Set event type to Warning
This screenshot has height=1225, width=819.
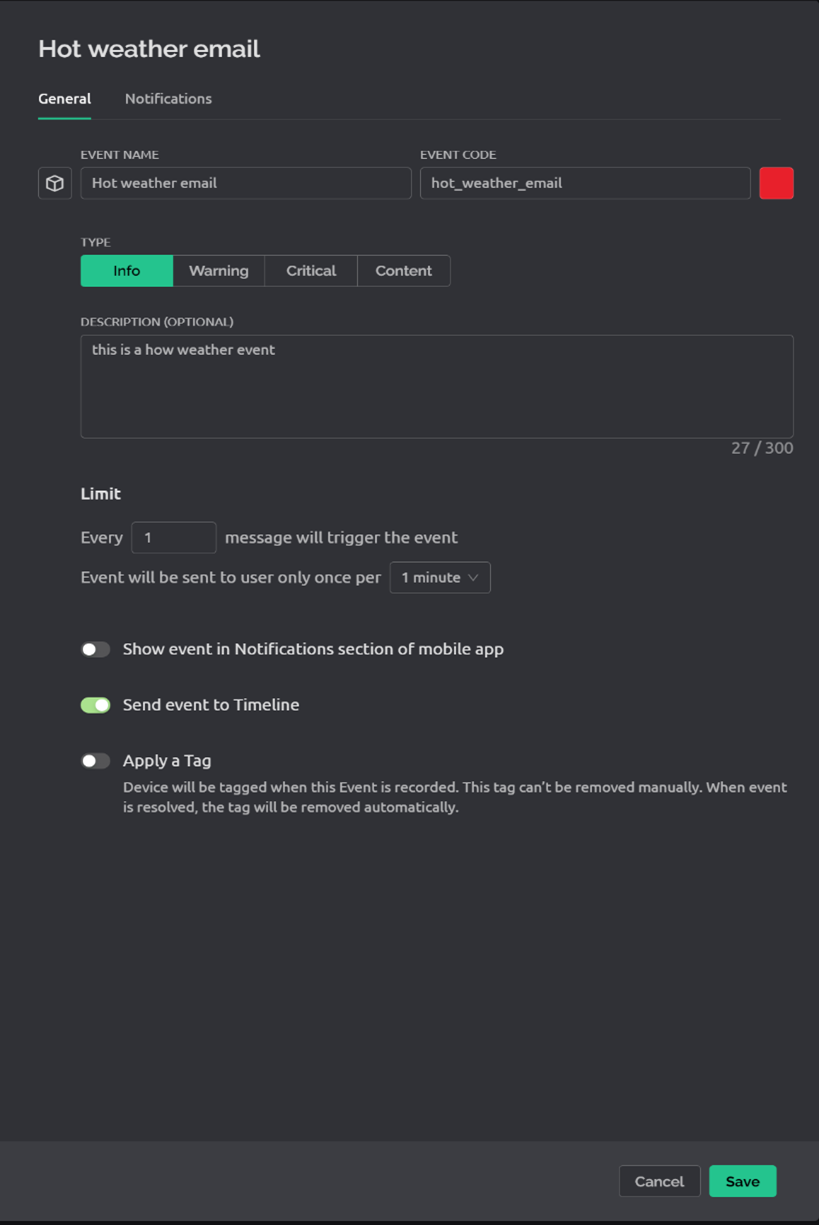coord(219,271)
